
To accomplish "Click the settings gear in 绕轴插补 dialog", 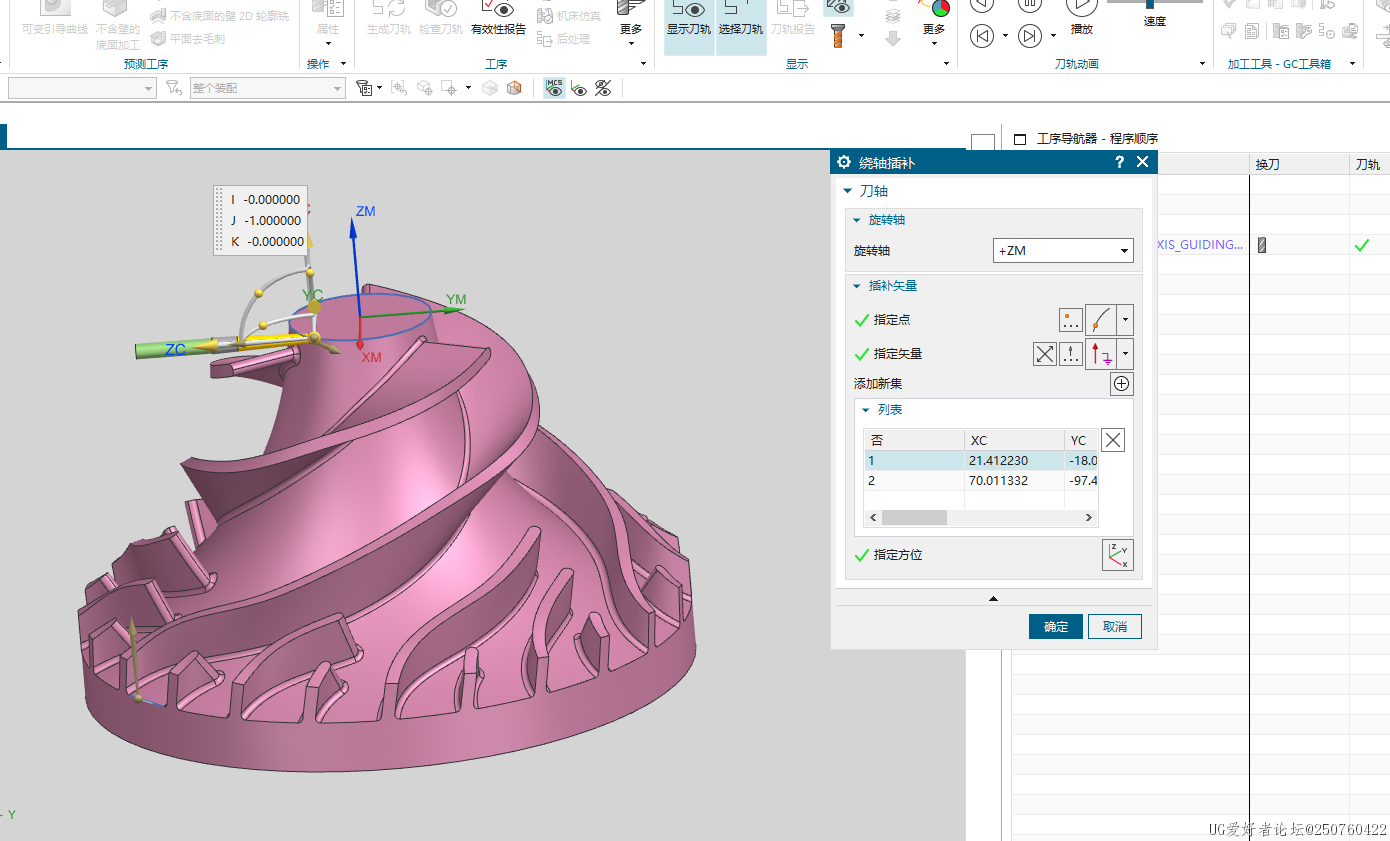I will [844, 163].
